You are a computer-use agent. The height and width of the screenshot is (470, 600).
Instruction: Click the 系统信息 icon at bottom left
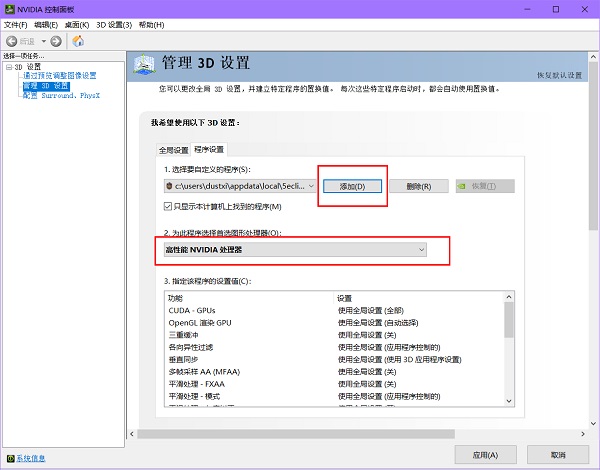pyautogui.click(x=10, y=458)
